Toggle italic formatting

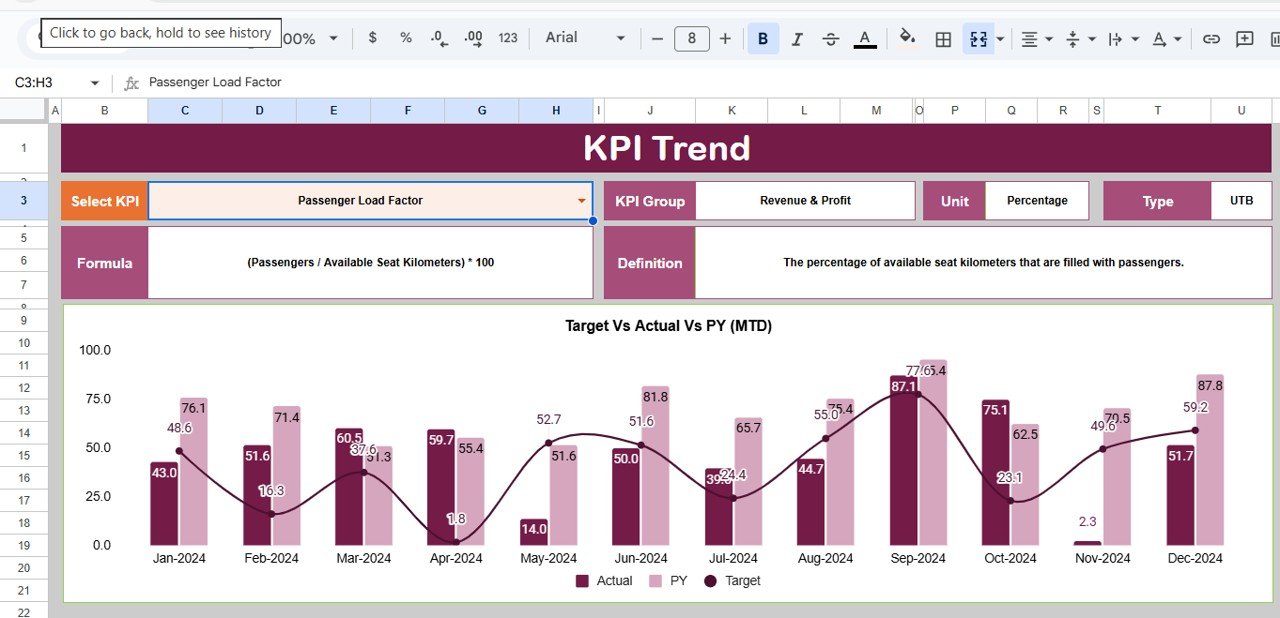797,39
